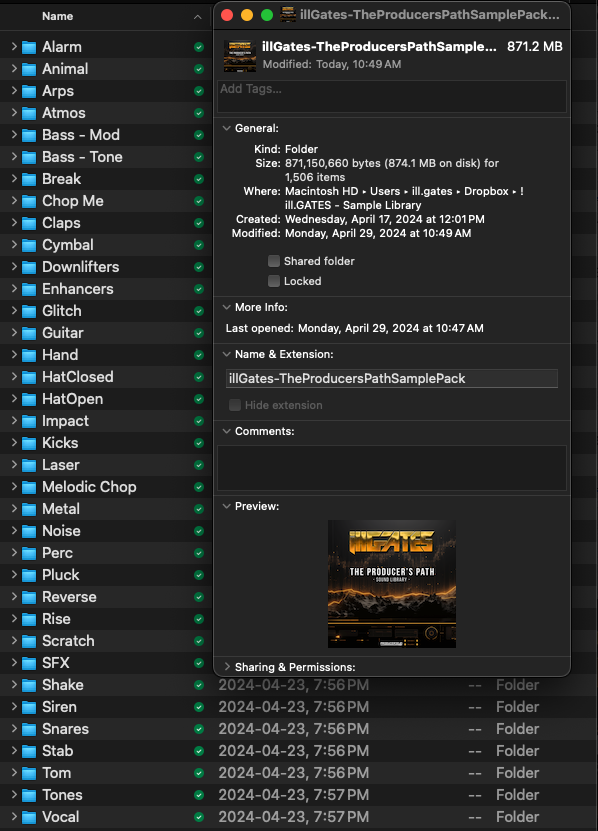Click the sync status badge for Cymbal
The image size is (598, 831).
[x=199, y=245]
